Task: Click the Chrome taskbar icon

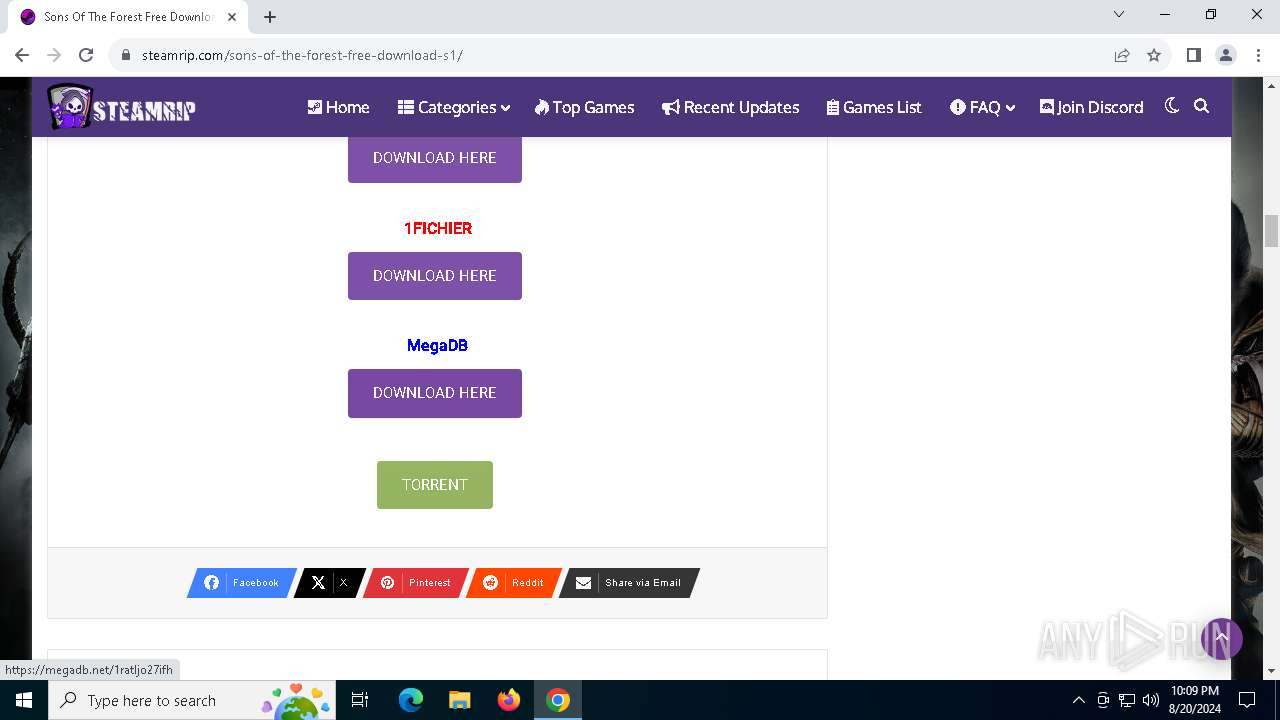Action: pyautogui.click(x=558, y=700)
